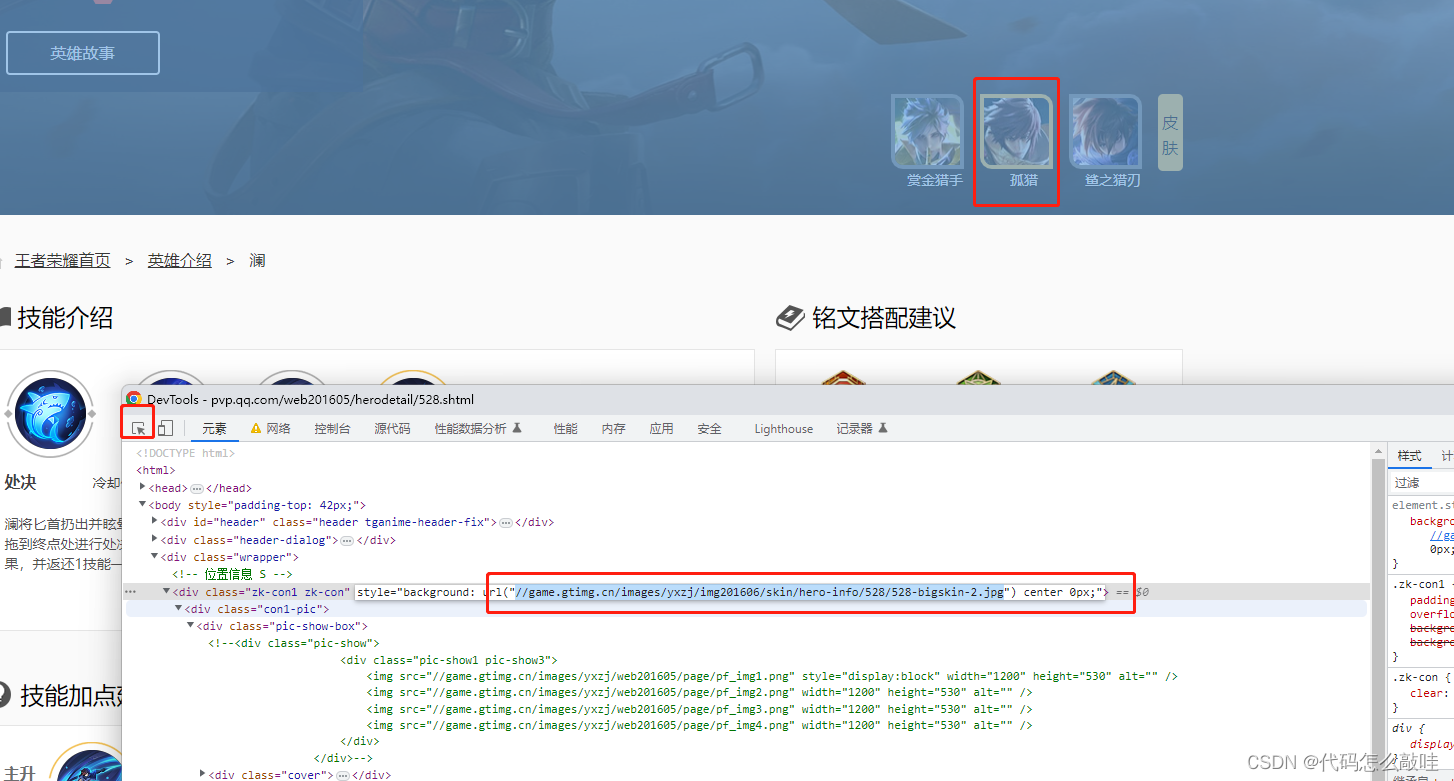Expand the div id="header" node

coord(155,522)
